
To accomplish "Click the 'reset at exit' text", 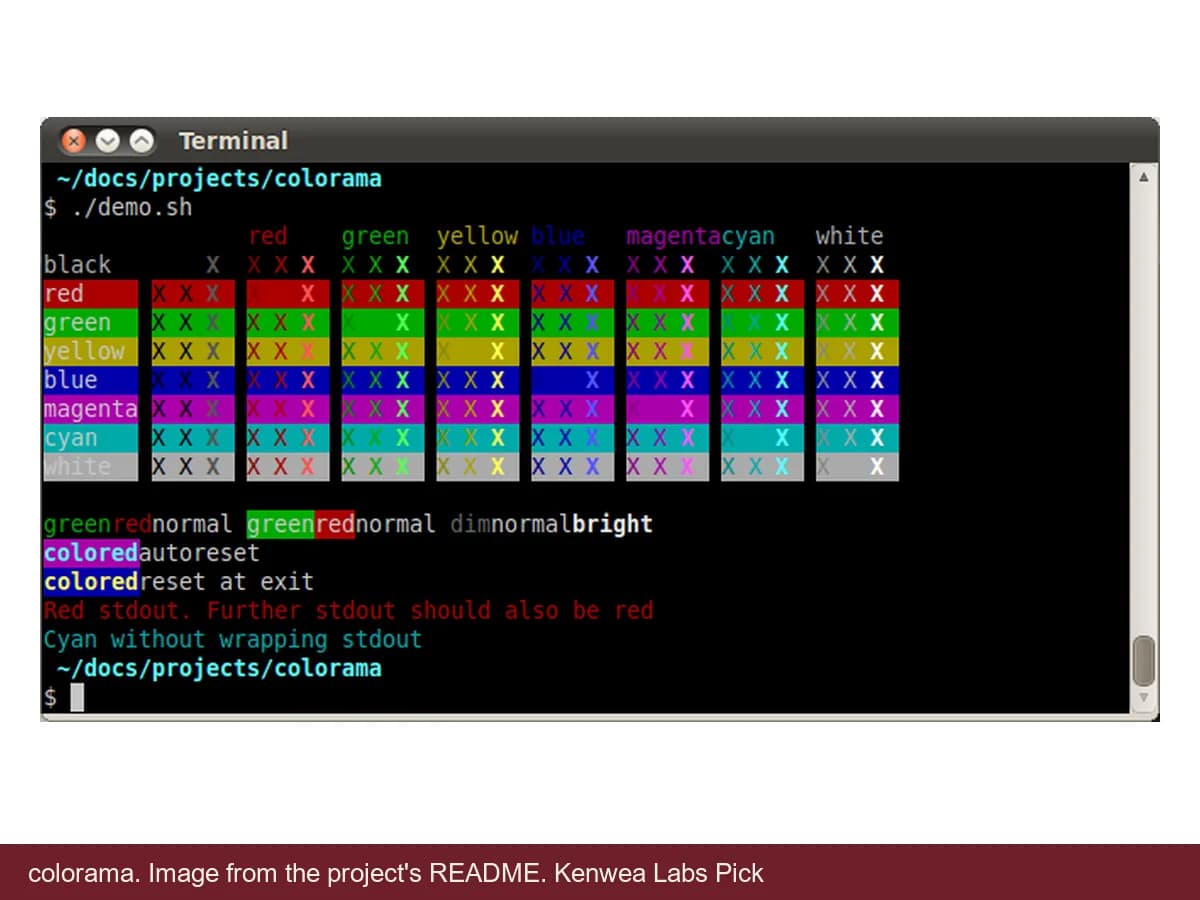I will click(x=226, y=581).
